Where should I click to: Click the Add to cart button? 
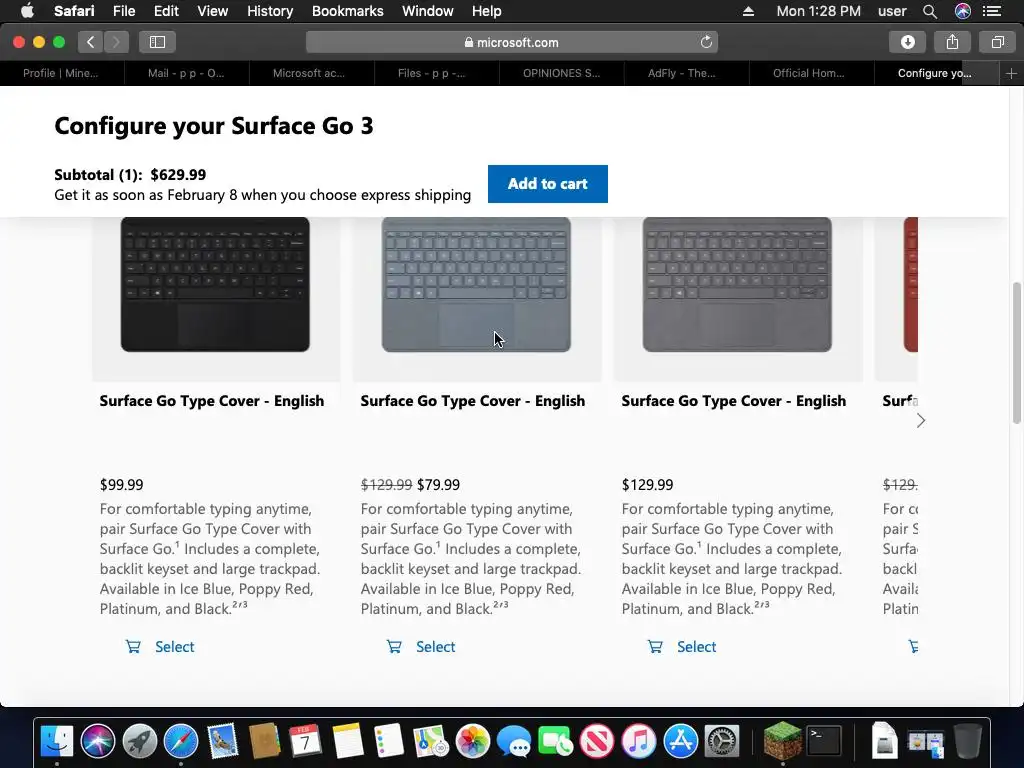547,184
